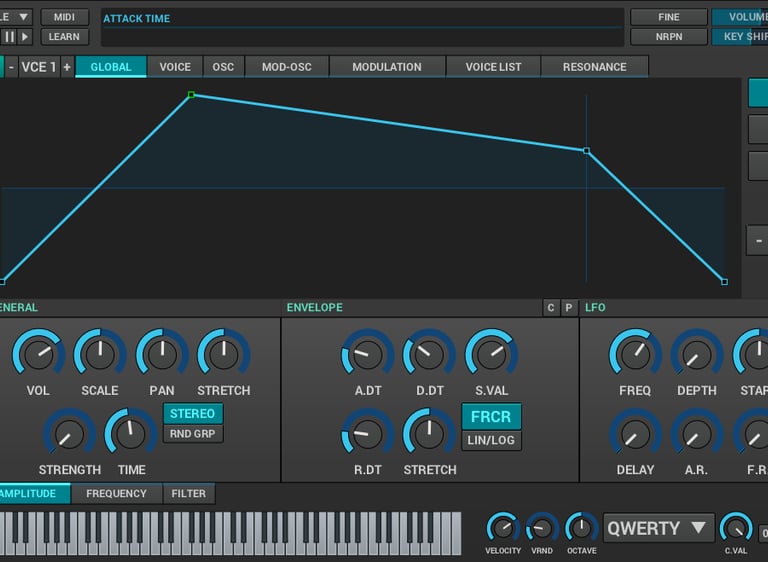Open the VOICE LIST tab
This screenshot has height=562, width=768.
tap(493, 67)
